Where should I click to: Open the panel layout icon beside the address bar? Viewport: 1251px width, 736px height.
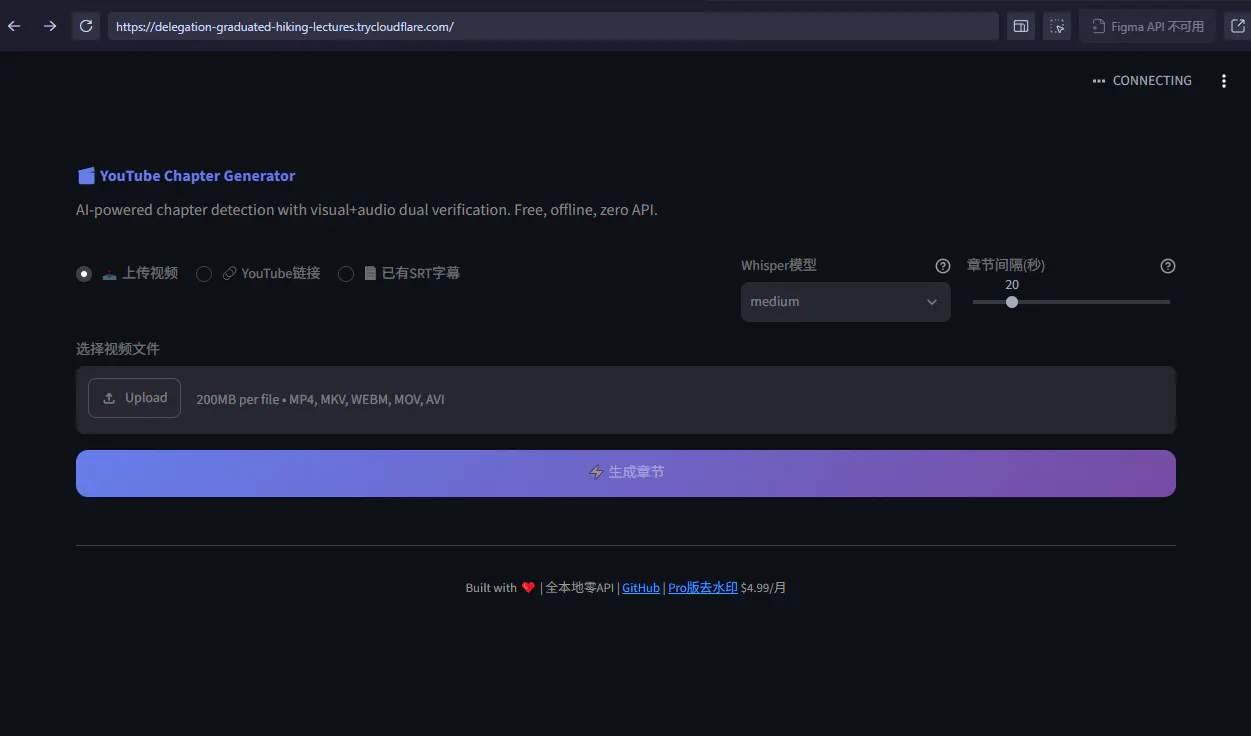[x=1020, y=26]
